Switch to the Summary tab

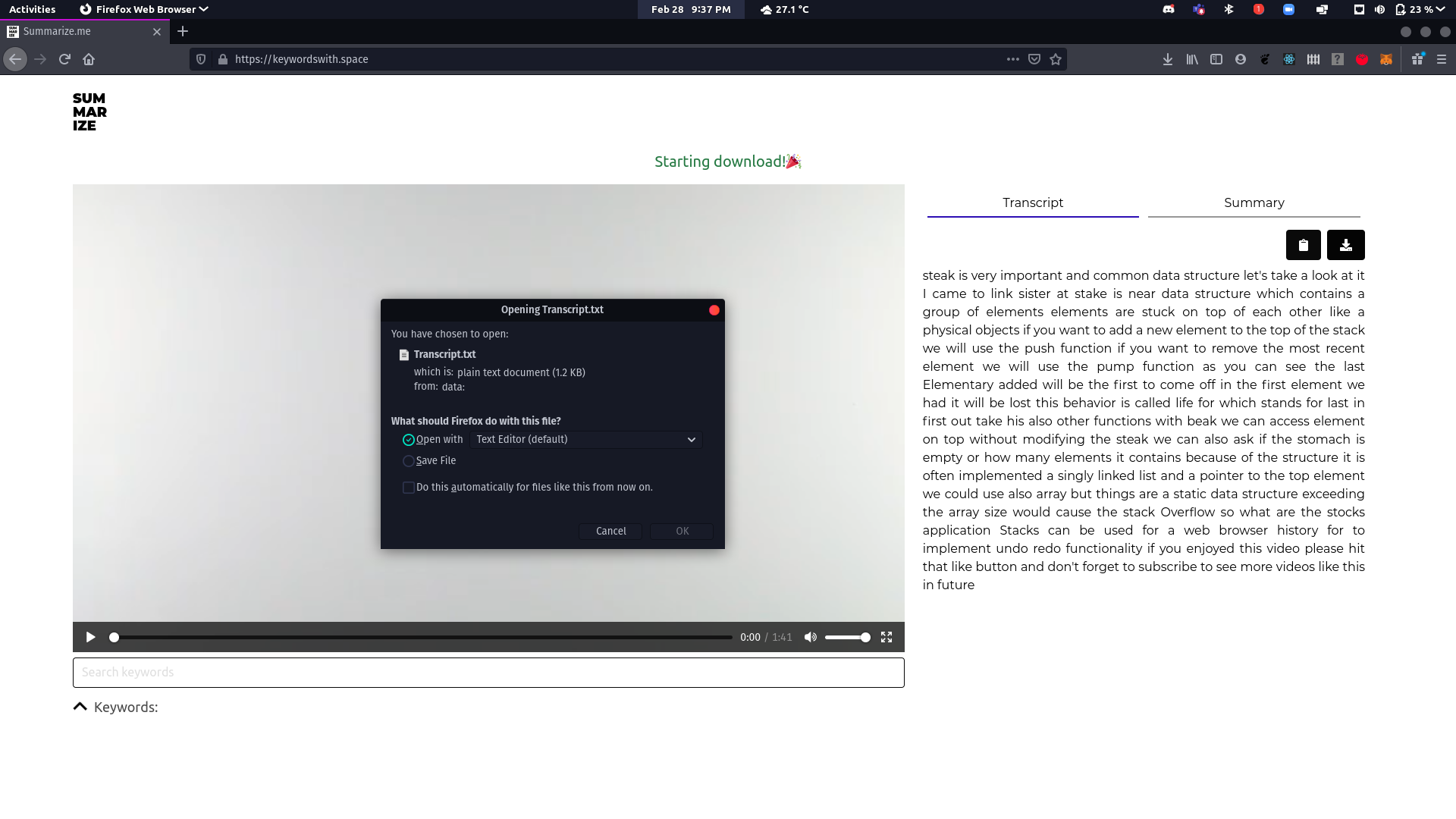pos(1254,202)
